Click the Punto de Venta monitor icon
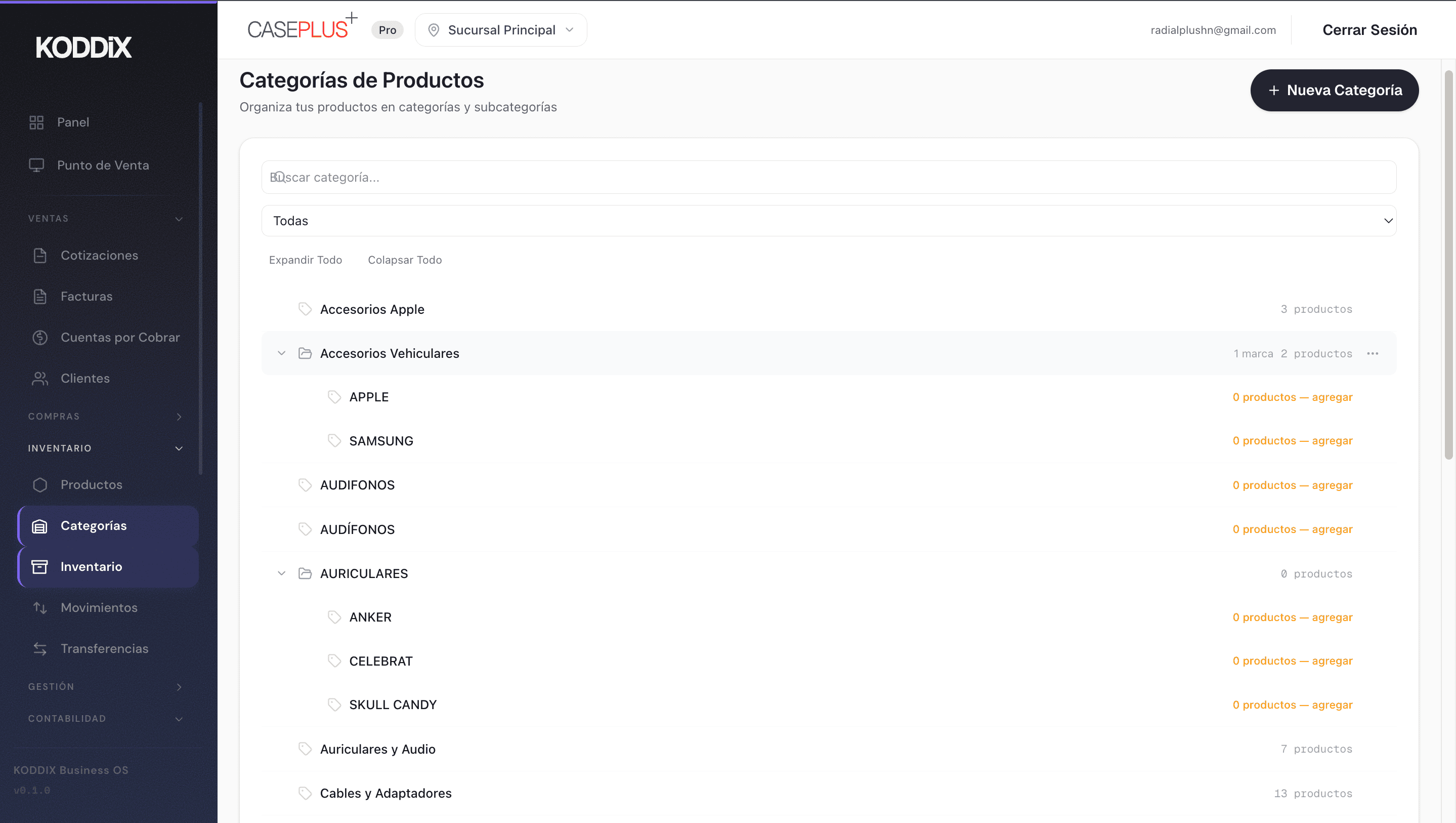The image size is (1456, 823). coord(37,165)
